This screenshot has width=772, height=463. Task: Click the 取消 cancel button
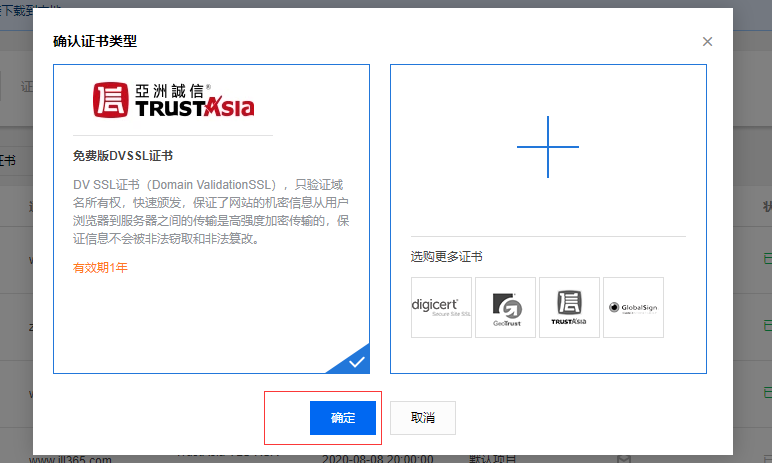tap(422, 418)
